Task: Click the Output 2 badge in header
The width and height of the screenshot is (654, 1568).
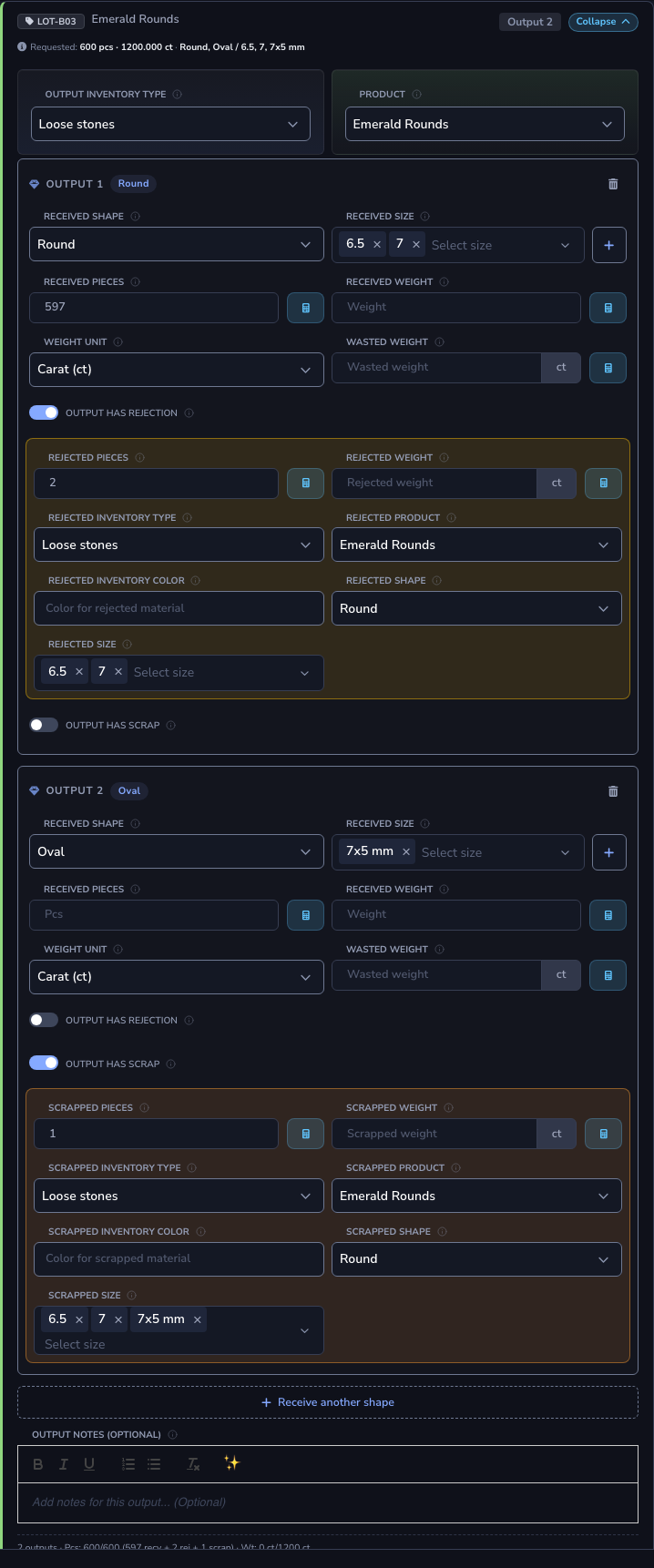Action: tap(530, 22)
